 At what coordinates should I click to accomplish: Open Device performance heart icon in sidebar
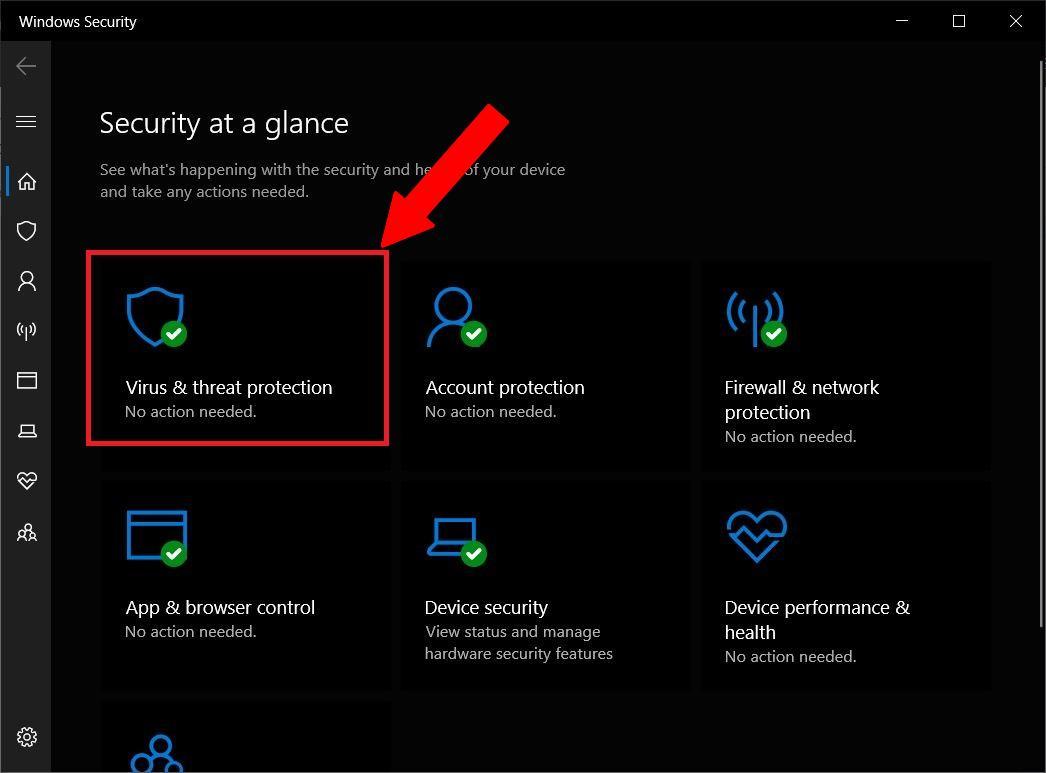pos(27,480)
